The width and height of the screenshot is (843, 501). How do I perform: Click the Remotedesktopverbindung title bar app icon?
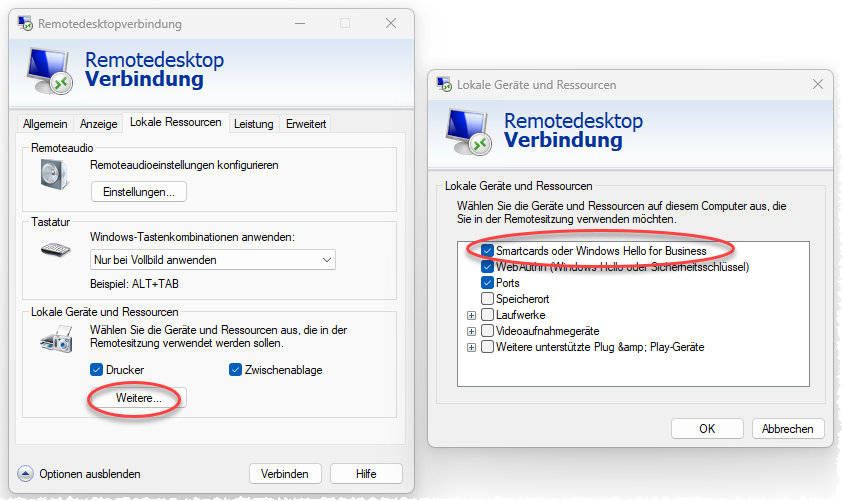[x=25, y=23]
